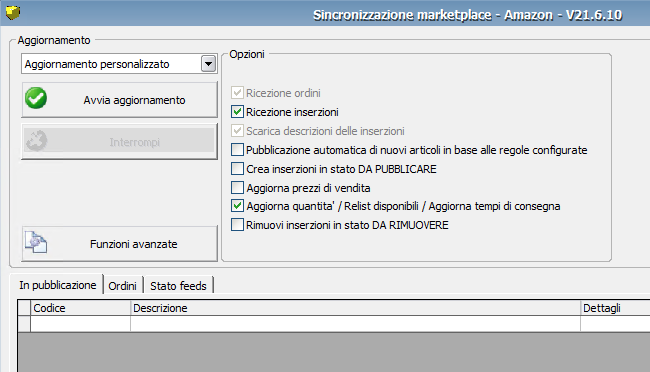The image size is (650, 372).
Task: Toggle Scarica descrizioni delle inserzioni checkbox
Action: (237, 131)
